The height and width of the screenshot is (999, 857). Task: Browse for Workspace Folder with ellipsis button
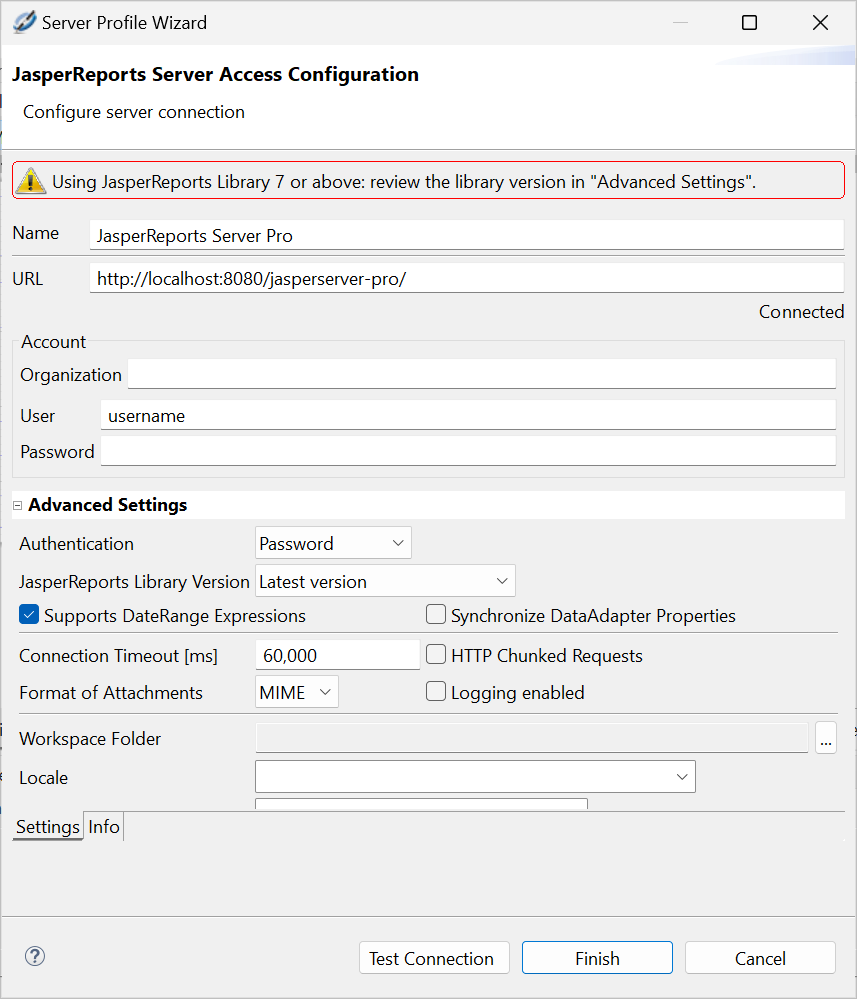[826, 738]
